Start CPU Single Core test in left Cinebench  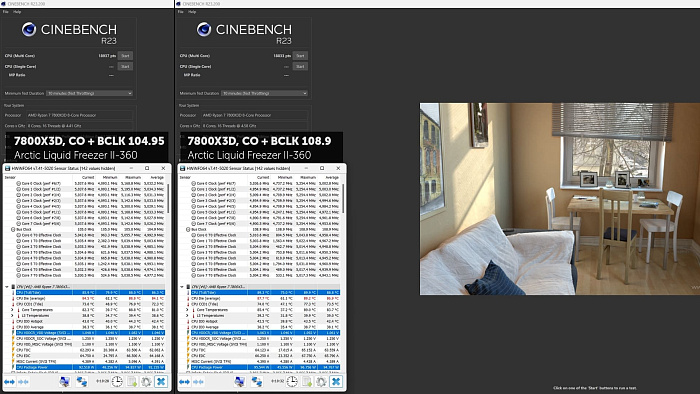[125, 66]
